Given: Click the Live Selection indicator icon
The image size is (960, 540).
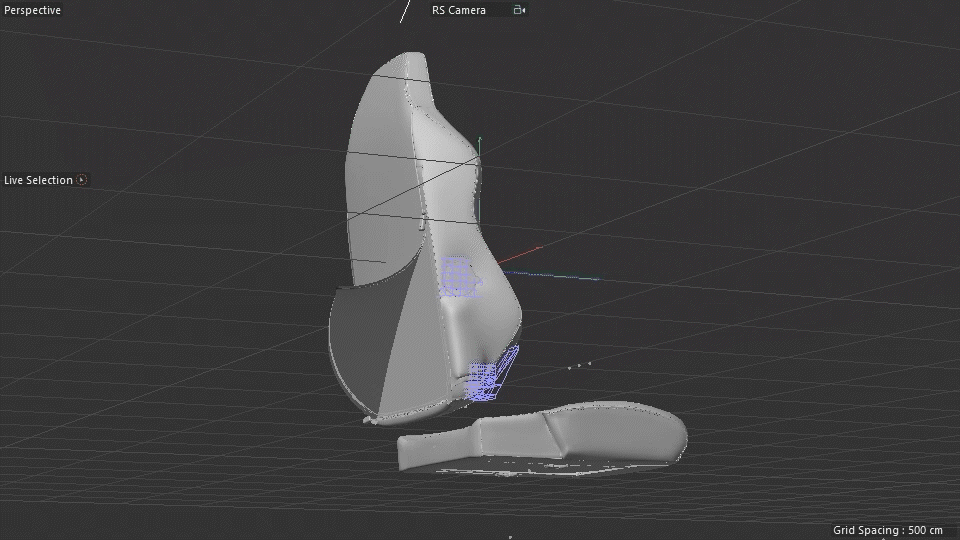Looking at the screenshot, I should pos(81,179).
